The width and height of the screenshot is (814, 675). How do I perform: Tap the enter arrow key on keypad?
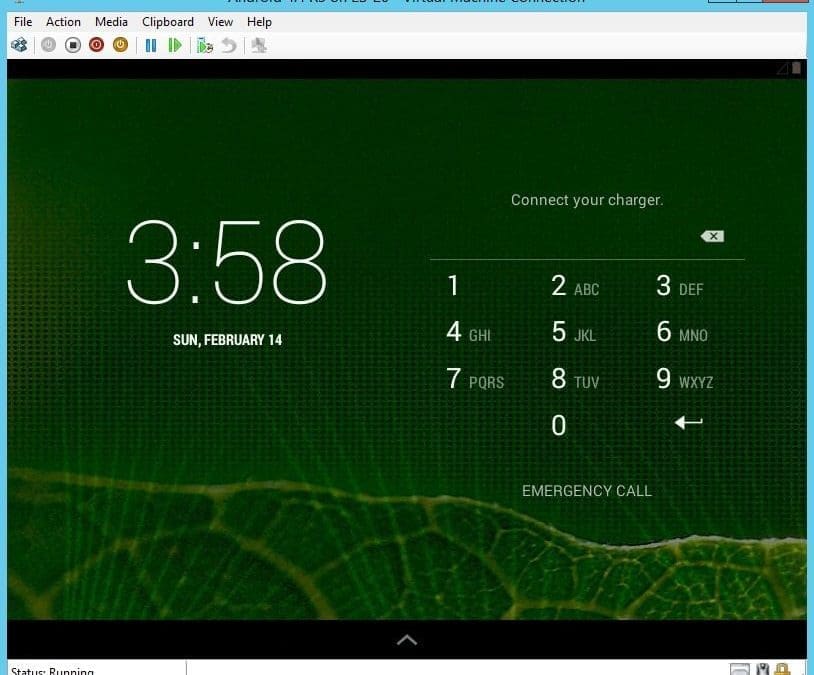[688, 423]
